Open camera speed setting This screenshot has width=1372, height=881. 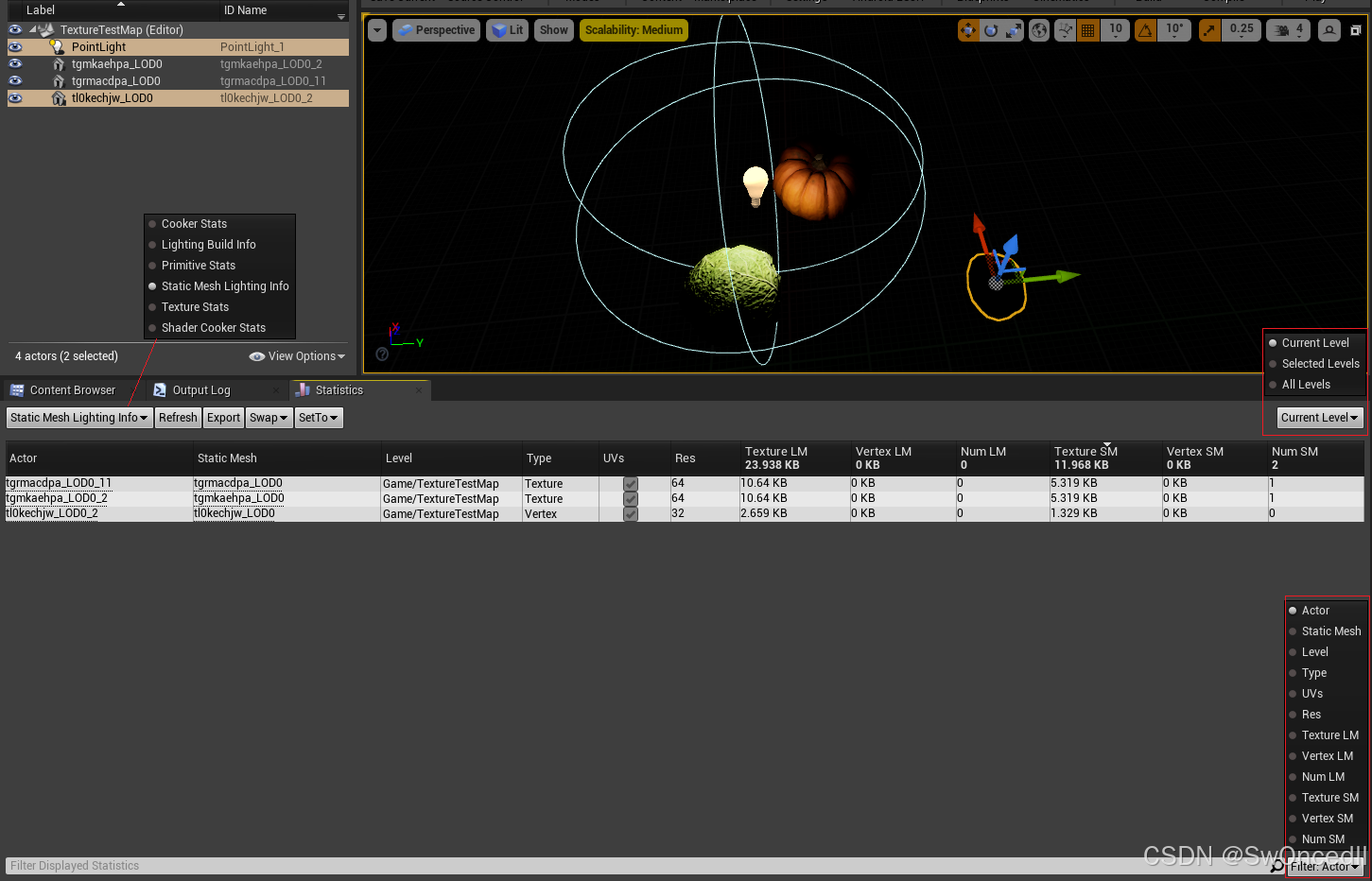coord(1290,30)
